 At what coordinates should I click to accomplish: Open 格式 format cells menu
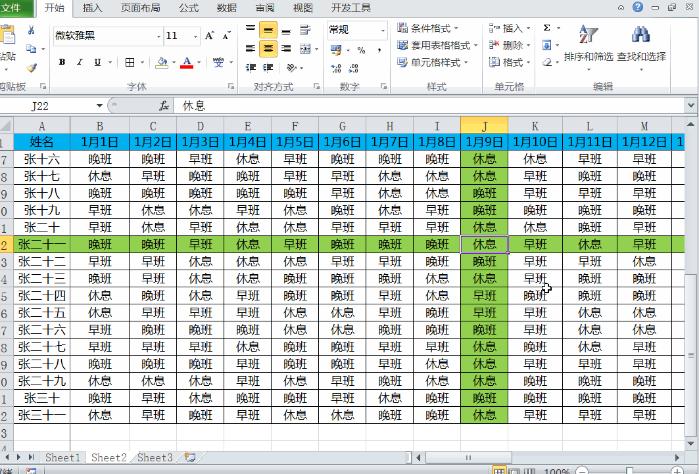pos(510,62)
